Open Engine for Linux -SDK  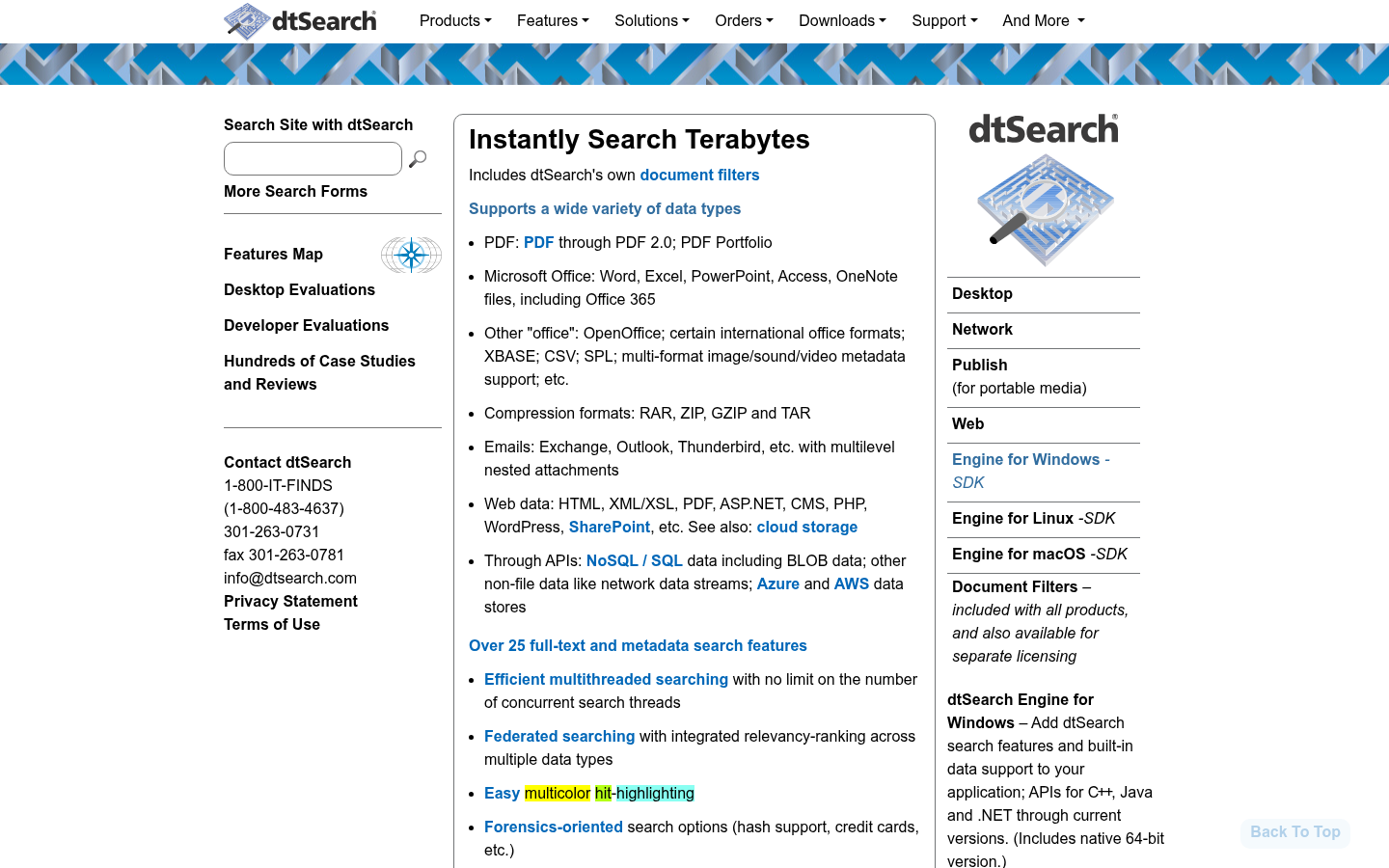point(1033,518)
